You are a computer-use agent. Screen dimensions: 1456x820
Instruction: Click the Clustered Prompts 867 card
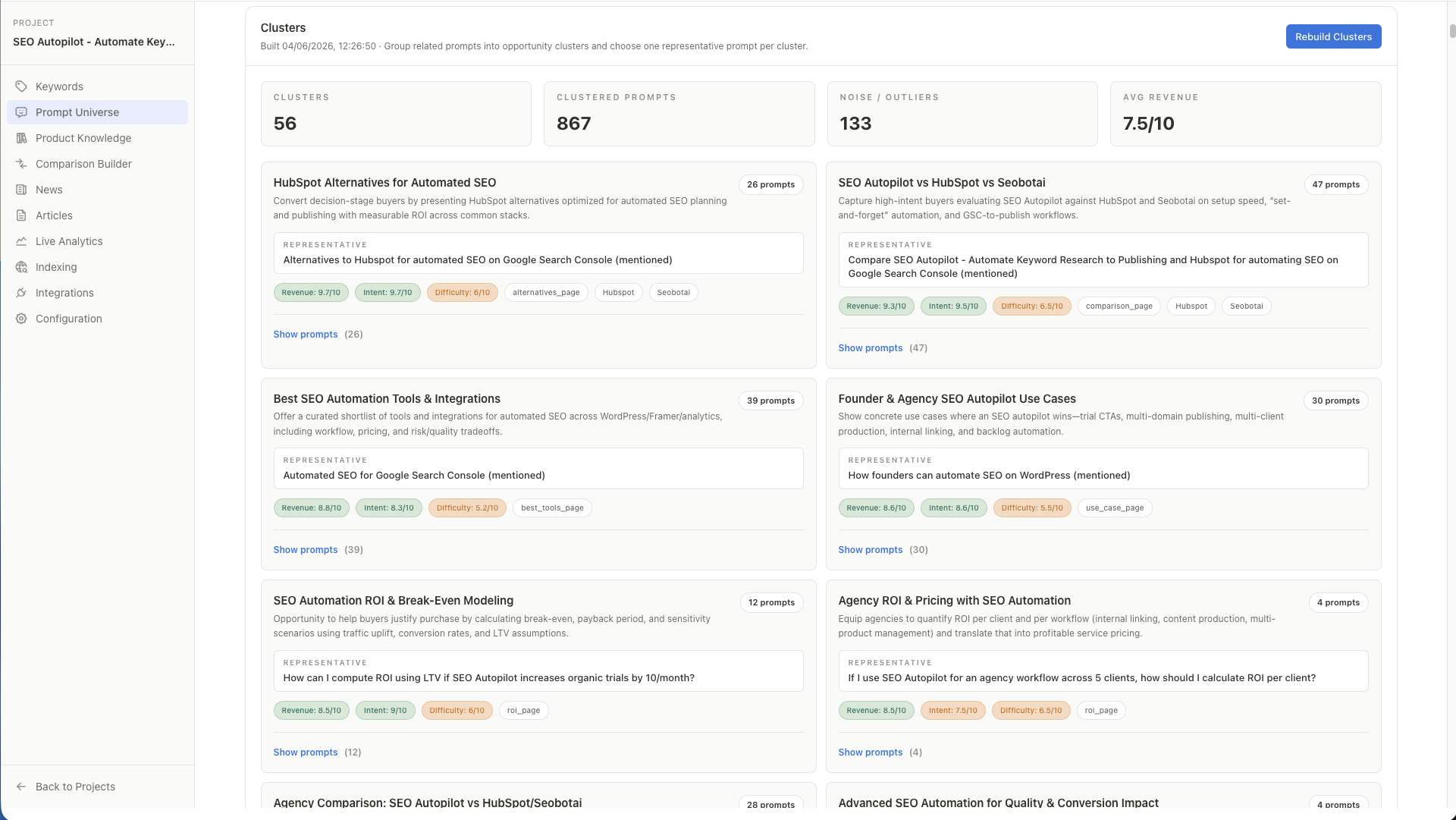[x=679, y=114]
